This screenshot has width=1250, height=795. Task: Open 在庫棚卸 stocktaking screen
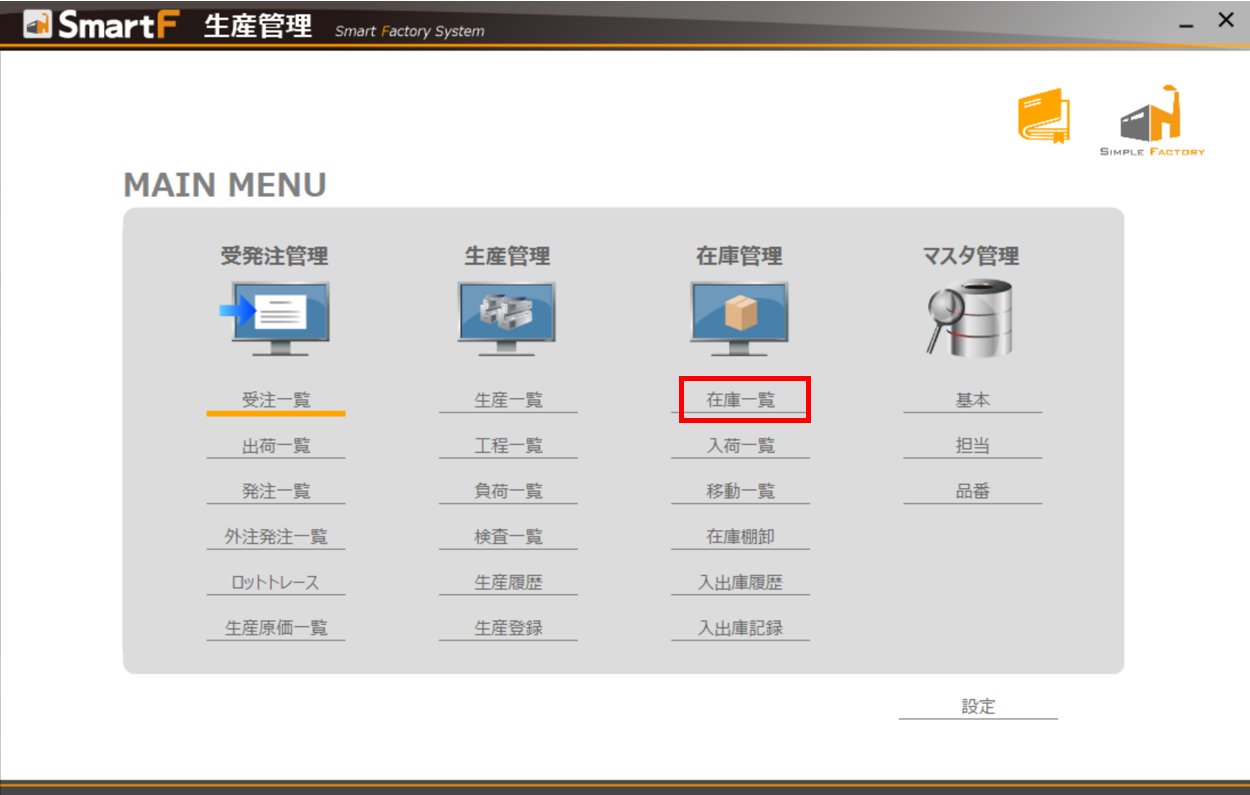(741, 537)
